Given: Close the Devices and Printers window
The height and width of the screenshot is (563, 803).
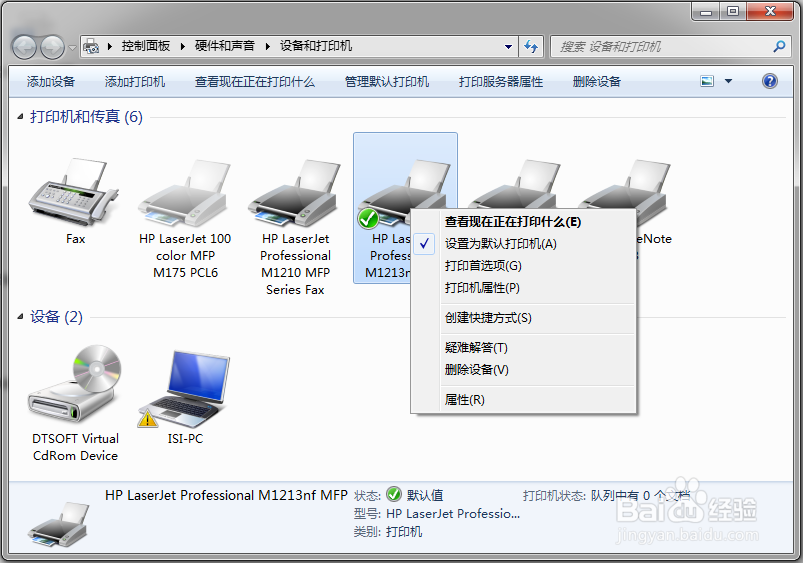Looking at the screenshot, I should coord(770,11).
